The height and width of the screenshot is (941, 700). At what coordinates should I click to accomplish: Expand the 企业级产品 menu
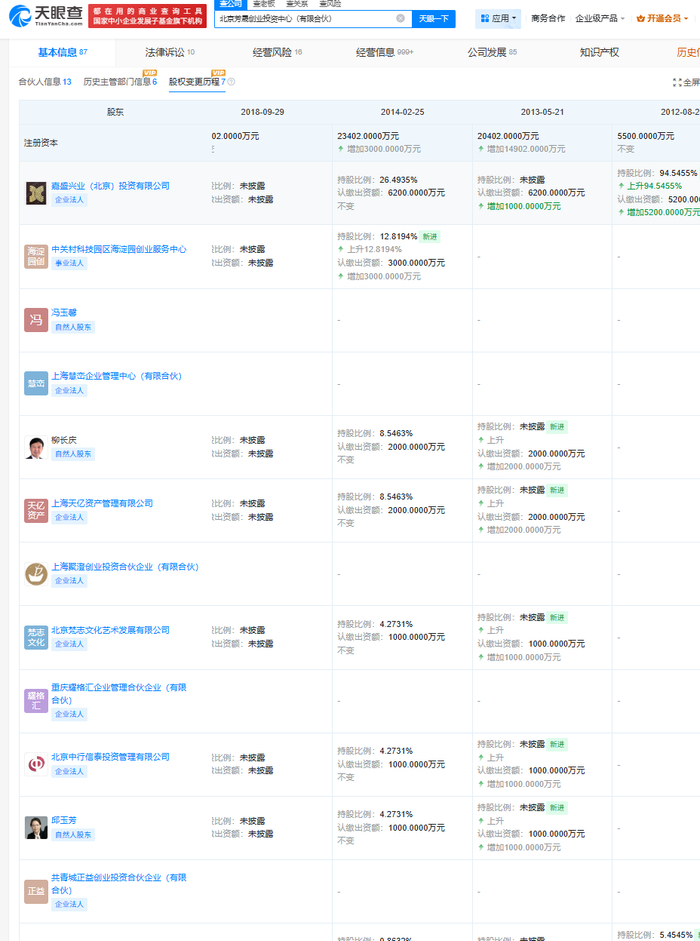599,19
